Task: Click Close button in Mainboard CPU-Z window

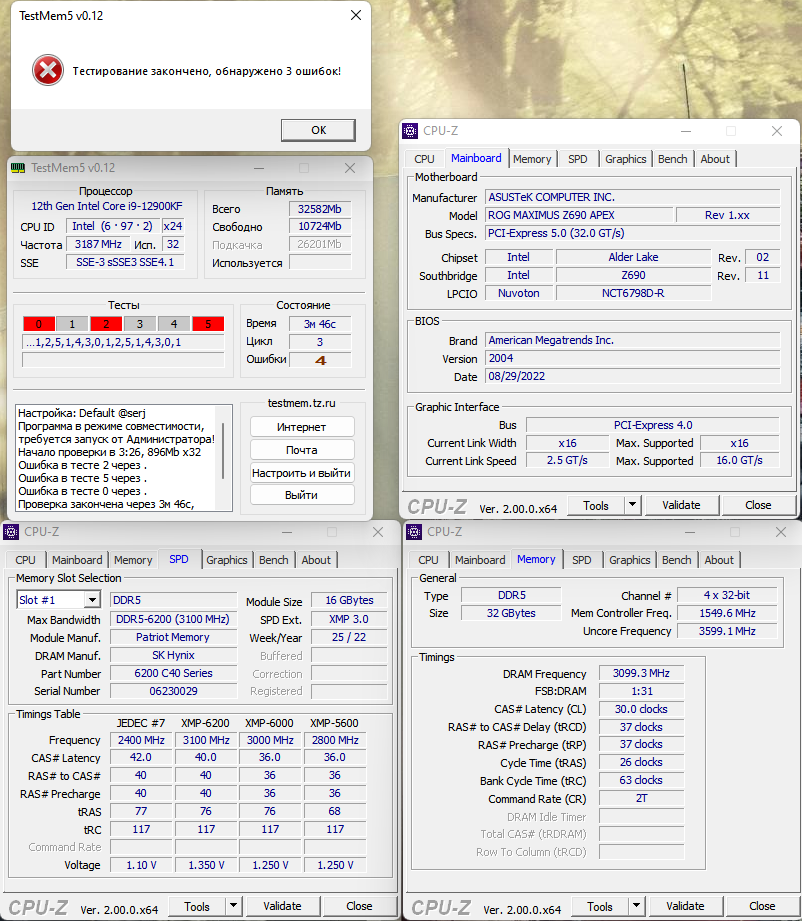Action: tap(758, 506)
